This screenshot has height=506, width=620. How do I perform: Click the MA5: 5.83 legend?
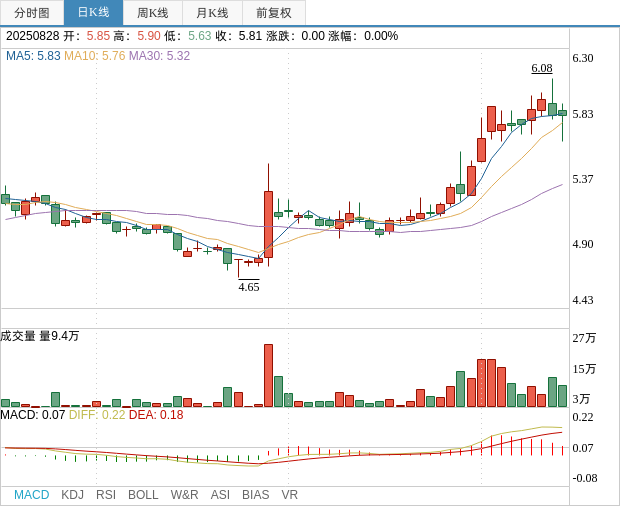33,56
